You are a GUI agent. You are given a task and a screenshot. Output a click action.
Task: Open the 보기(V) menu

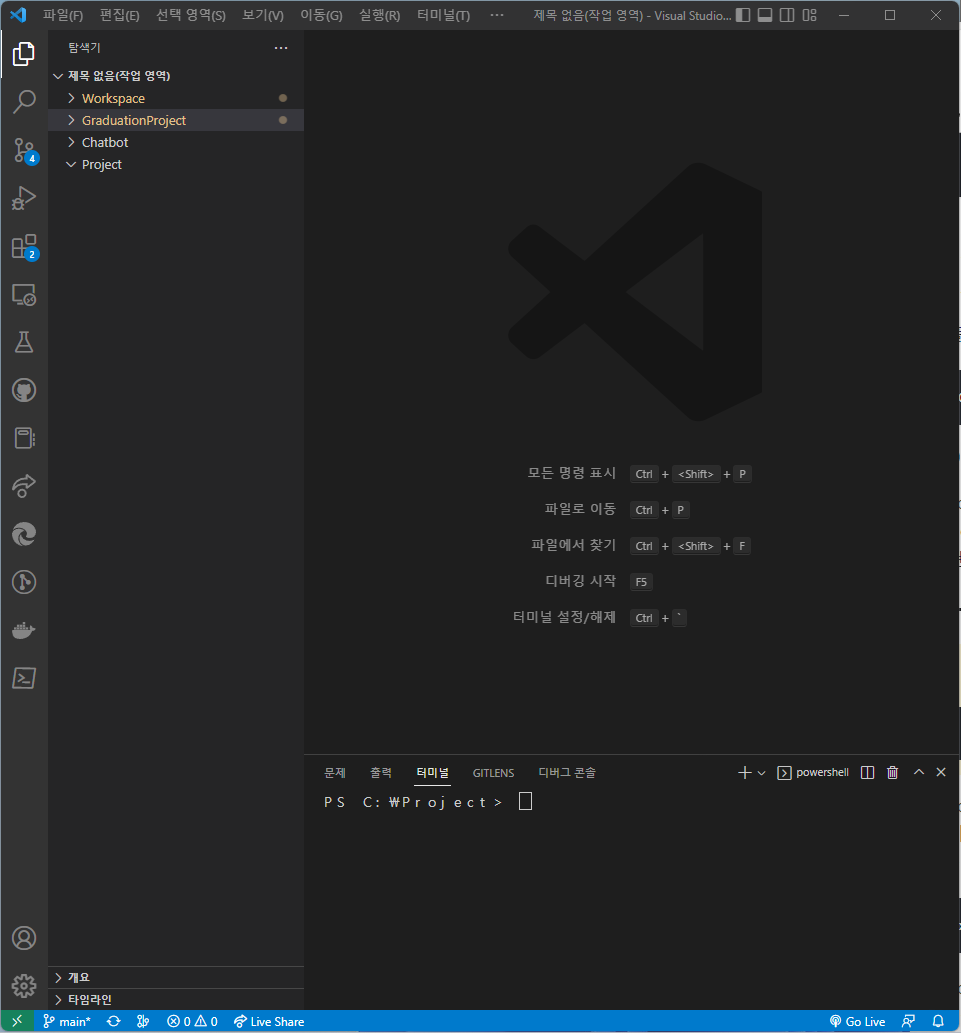tap(263, 15)
